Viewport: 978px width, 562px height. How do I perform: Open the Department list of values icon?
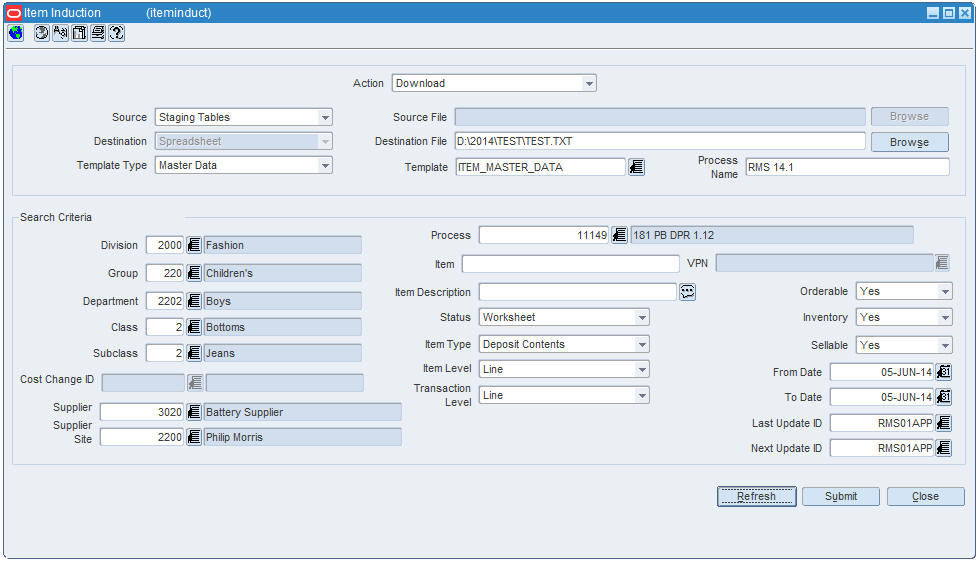(x=194, y=301)
